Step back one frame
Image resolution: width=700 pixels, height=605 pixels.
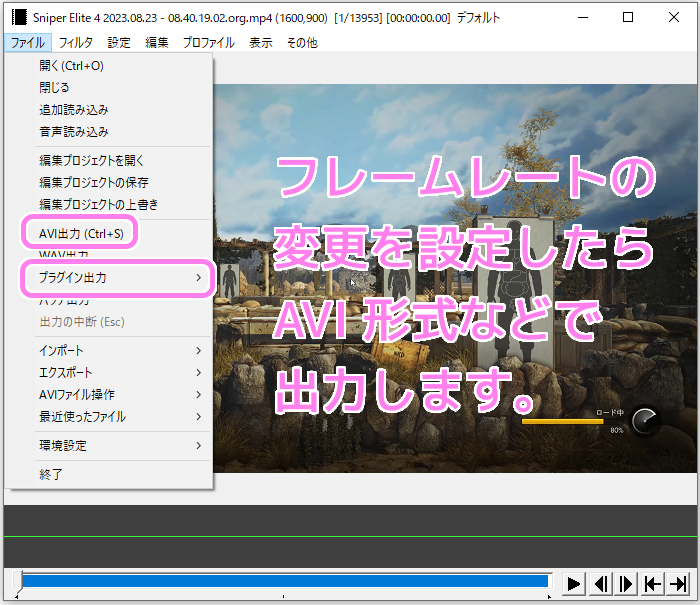(600, 584)
